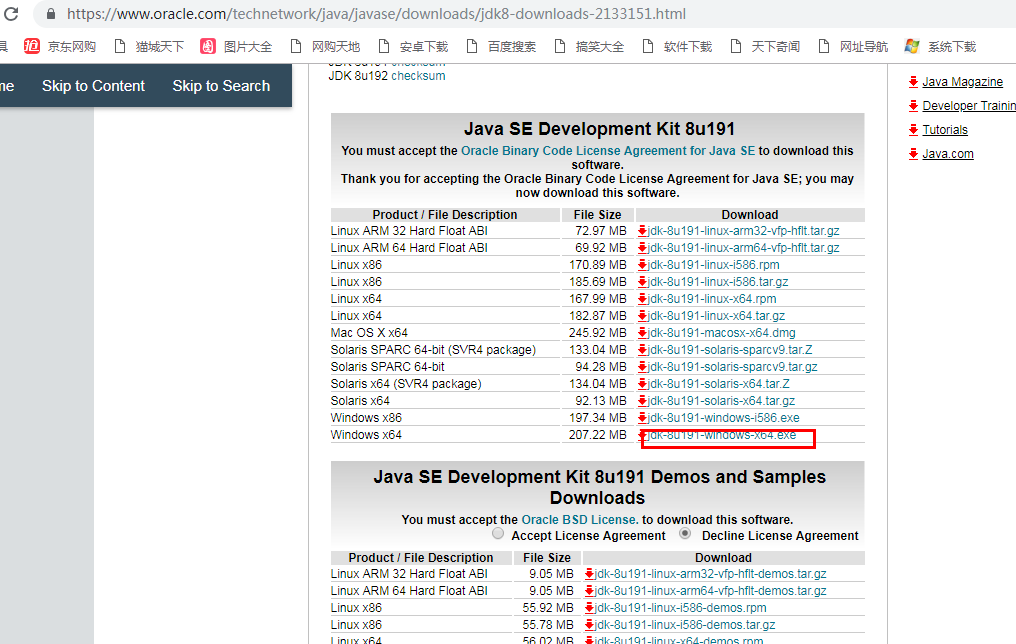Download jdk-8u191-solaris-sparcv9.tar.Z
The image size is (1016, 644).
(730, 350)
